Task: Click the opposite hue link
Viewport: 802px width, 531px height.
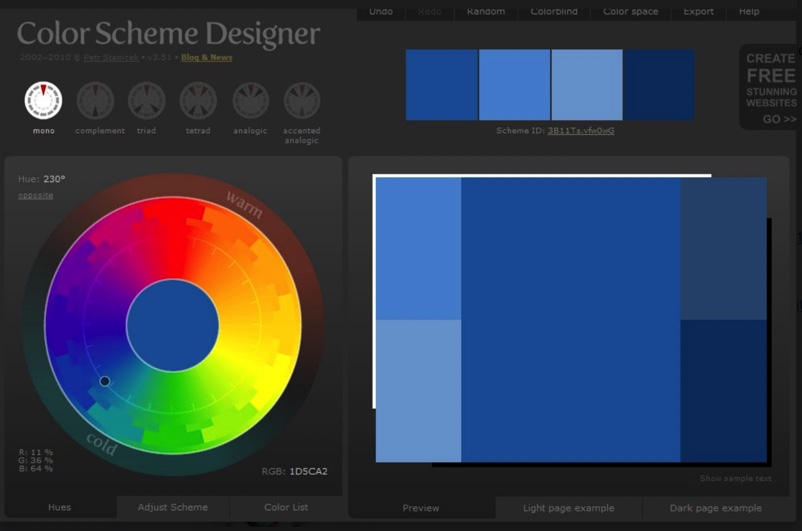Action: [x=35, y=195]
